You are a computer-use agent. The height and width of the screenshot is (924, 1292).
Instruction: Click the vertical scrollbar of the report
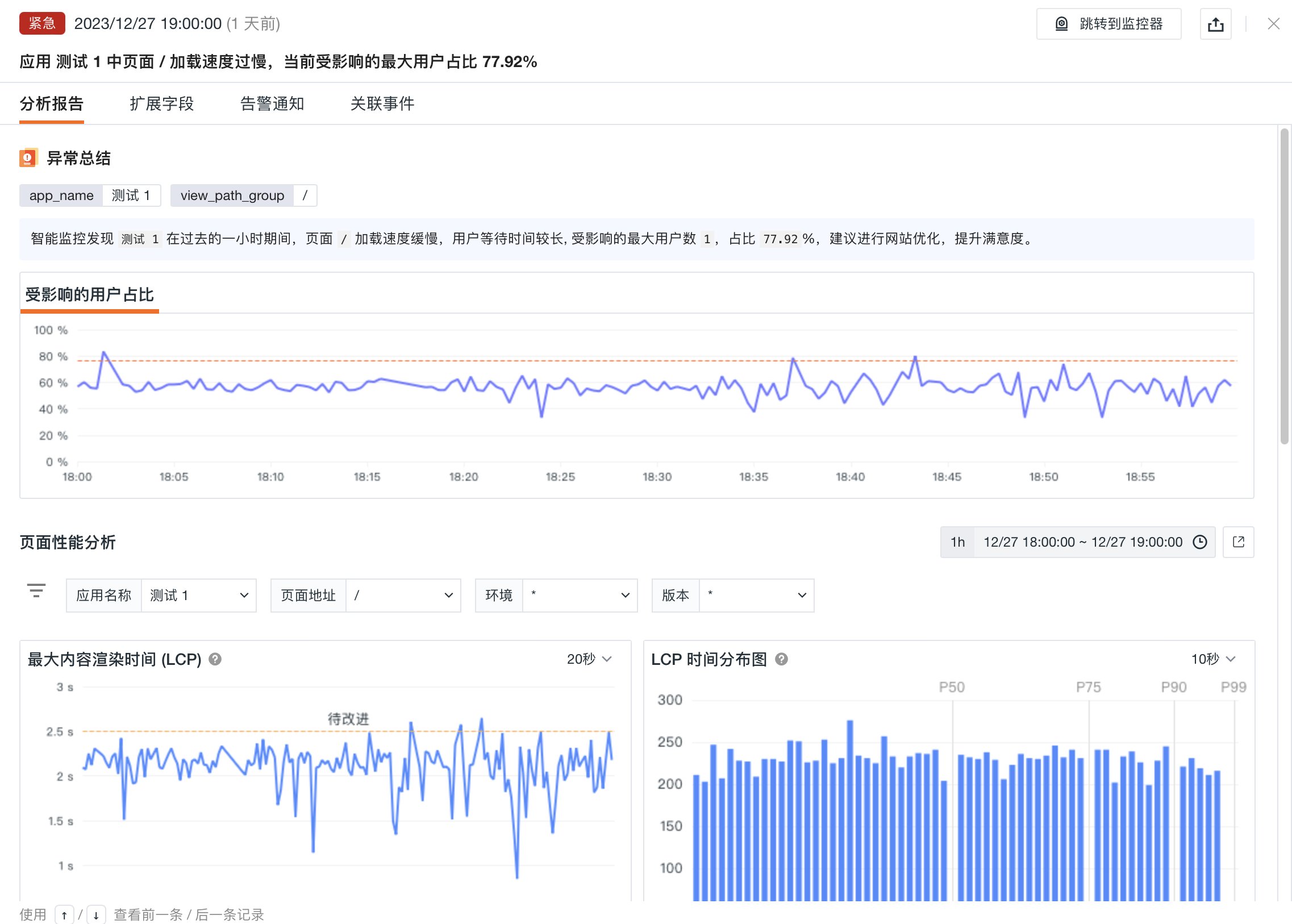1284,286
